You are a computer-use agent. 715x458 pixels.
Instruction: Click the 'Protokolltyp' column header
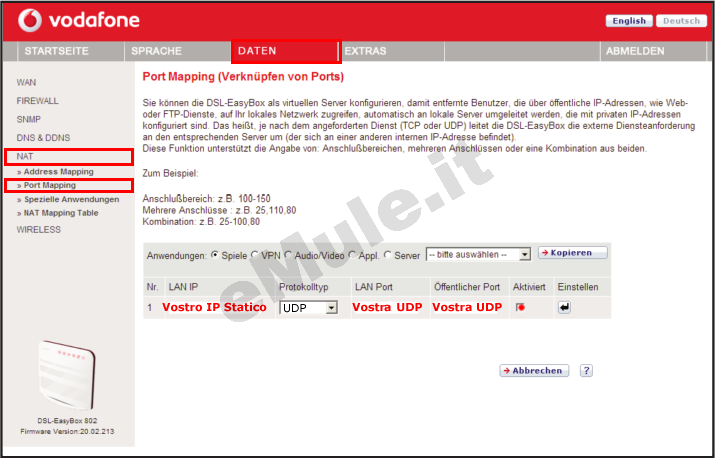(303, 287)
